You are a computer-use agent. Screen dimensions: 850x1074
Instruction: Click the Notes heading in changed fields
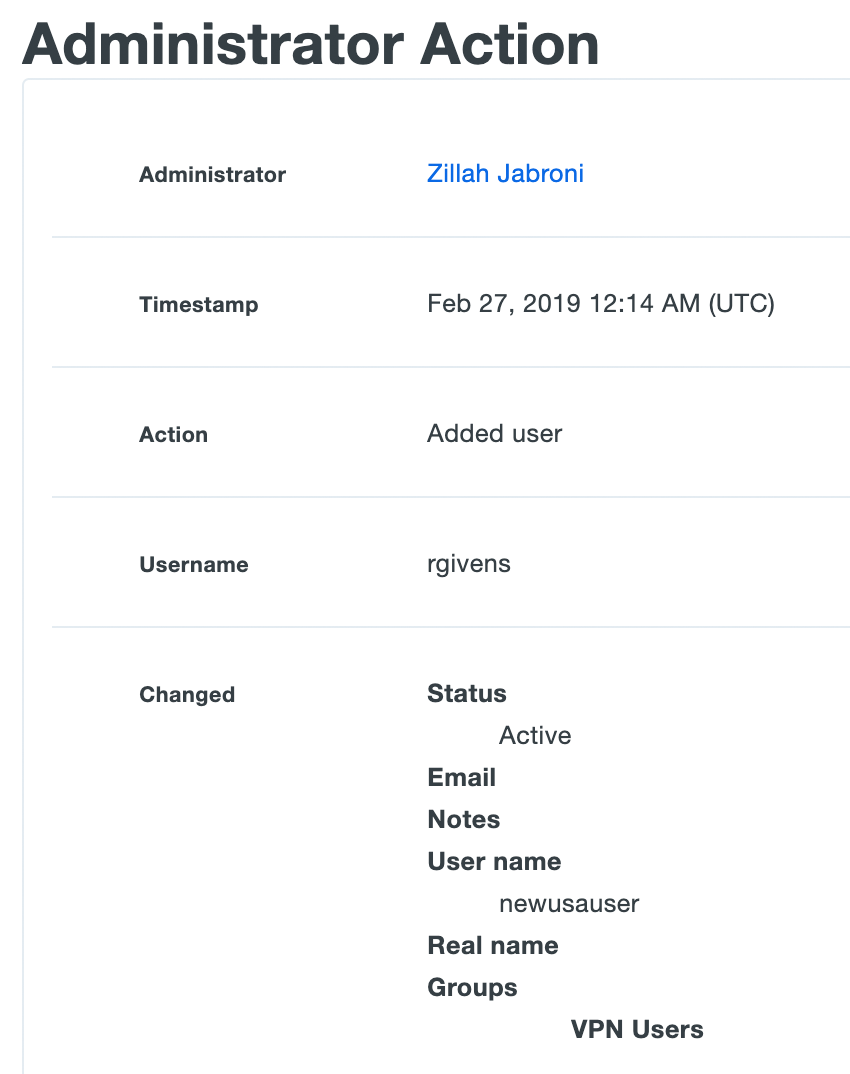(463, 819)
